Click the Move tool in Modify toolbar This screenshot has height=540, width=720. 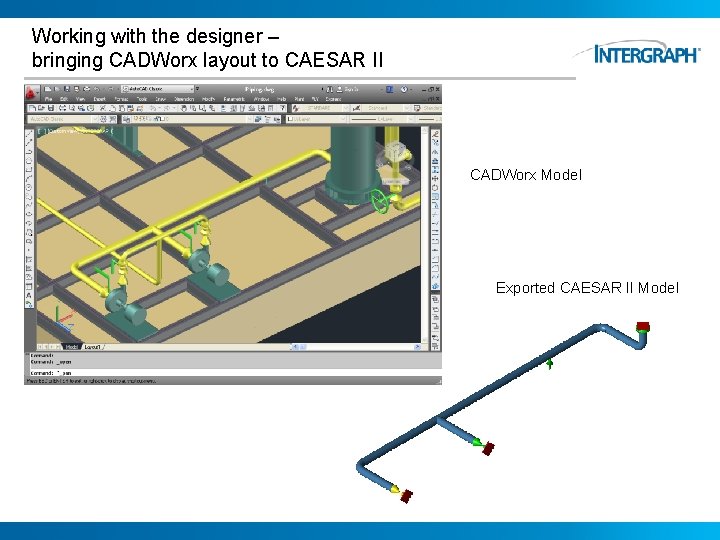(435, 179)
